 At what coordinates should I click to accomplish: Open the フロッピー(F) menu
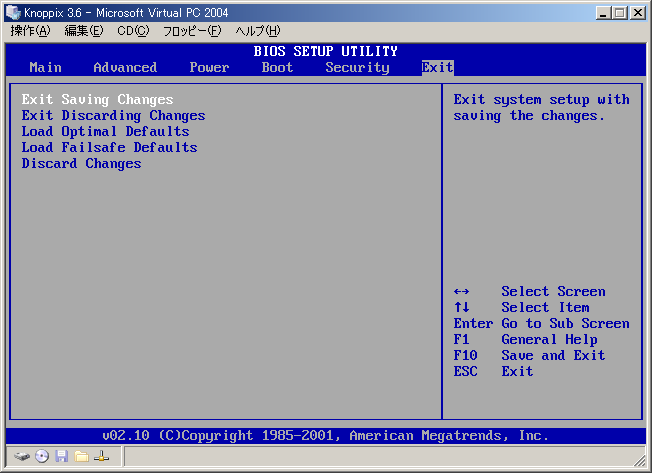(192, 31)
